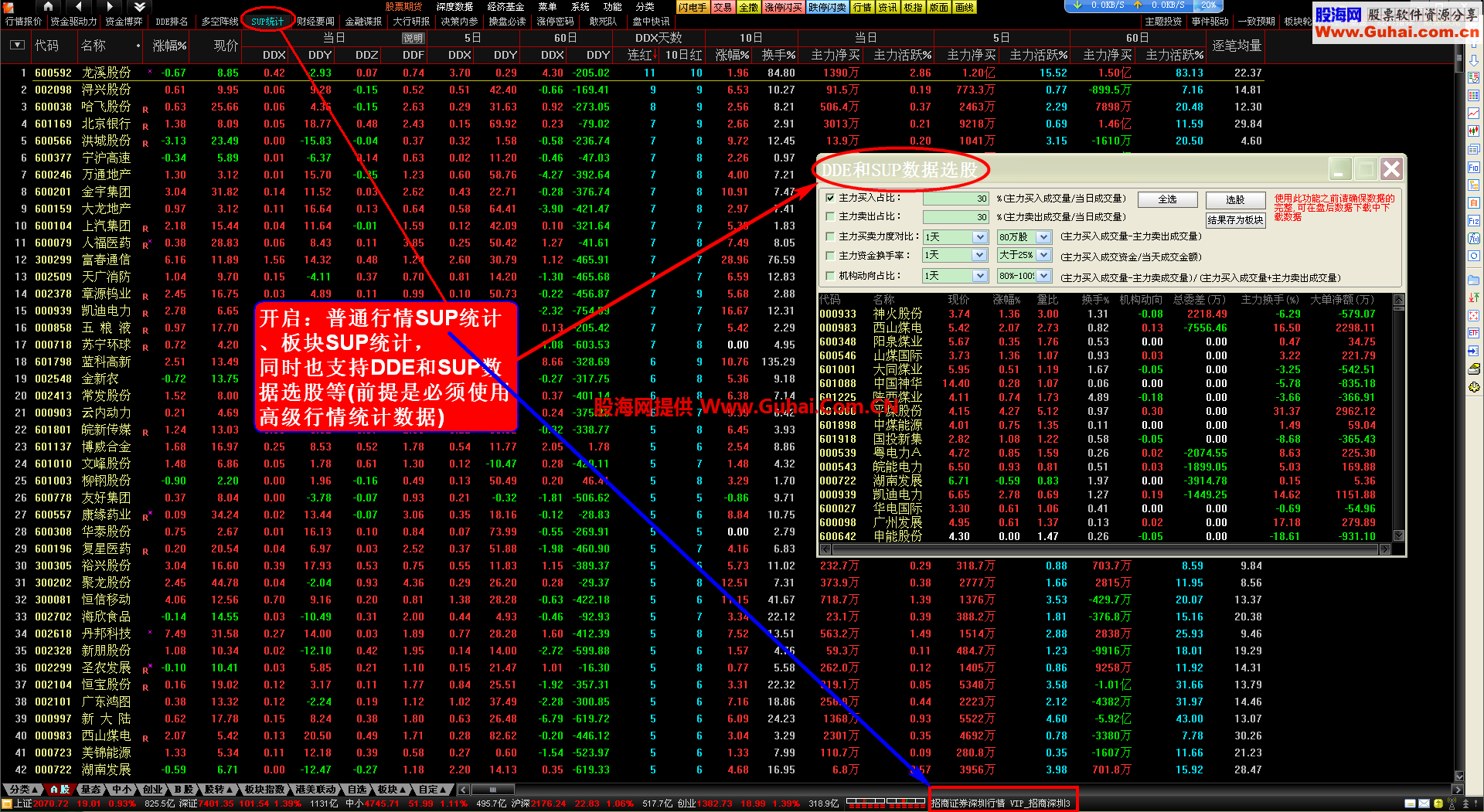Click the small yellow icon beside 上证 index
The height and width of the screenshot is (812, 1484).
coord(7,804)
